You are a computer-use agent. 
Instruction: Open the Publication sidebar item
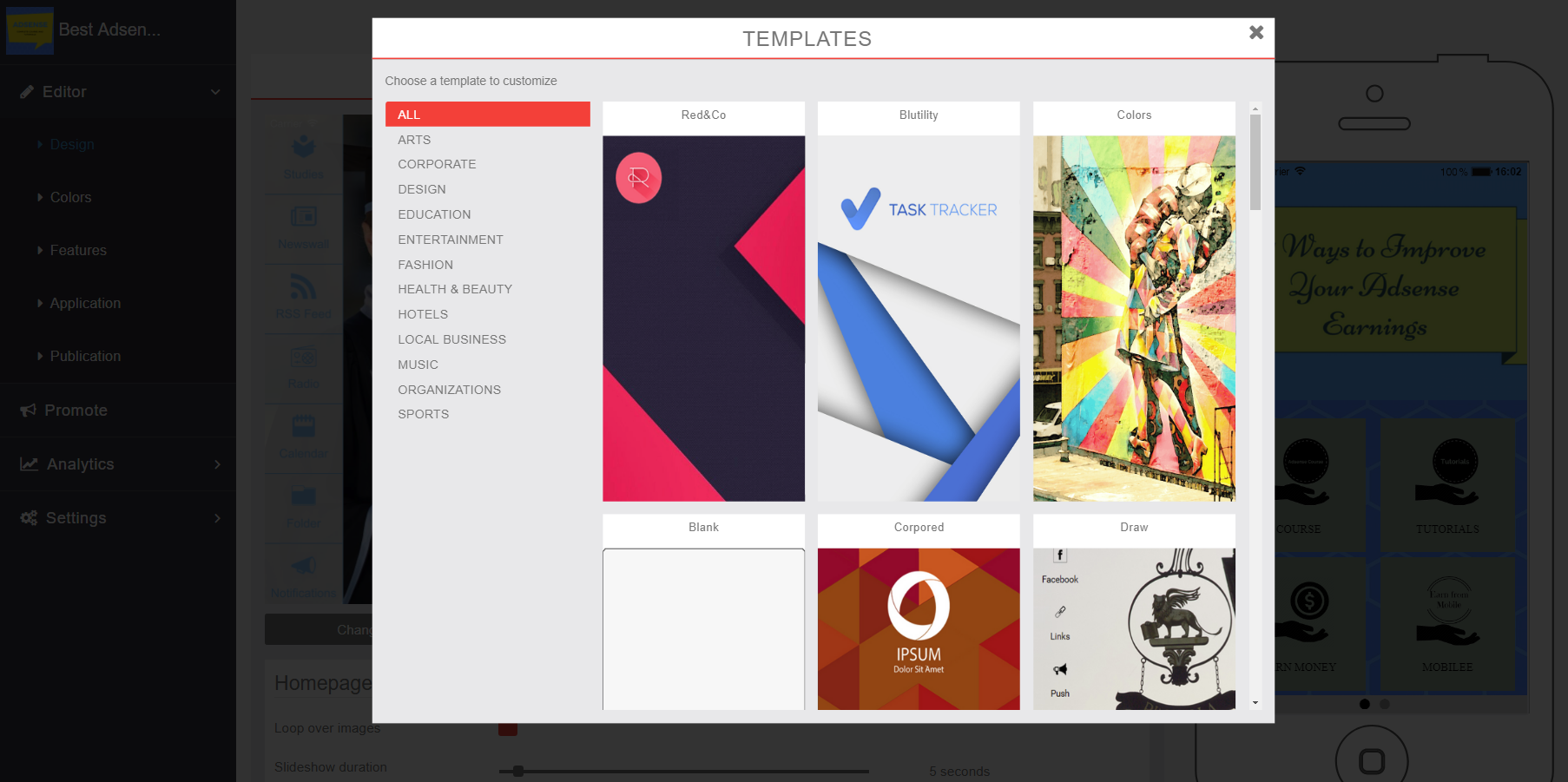pos(85,357)
